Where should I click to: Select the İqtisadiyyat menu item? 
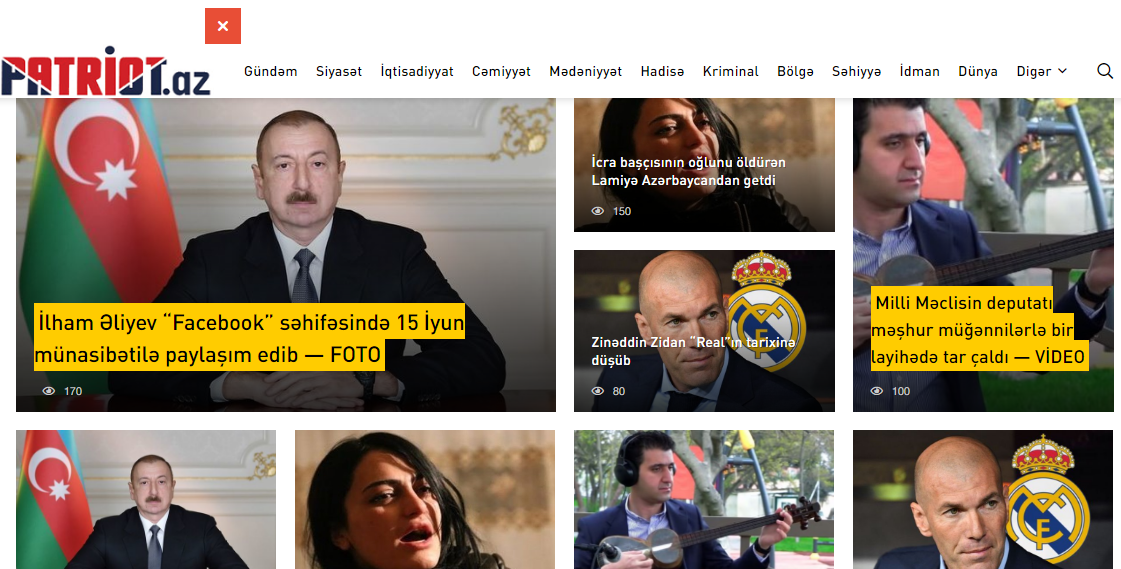(417, 71)
